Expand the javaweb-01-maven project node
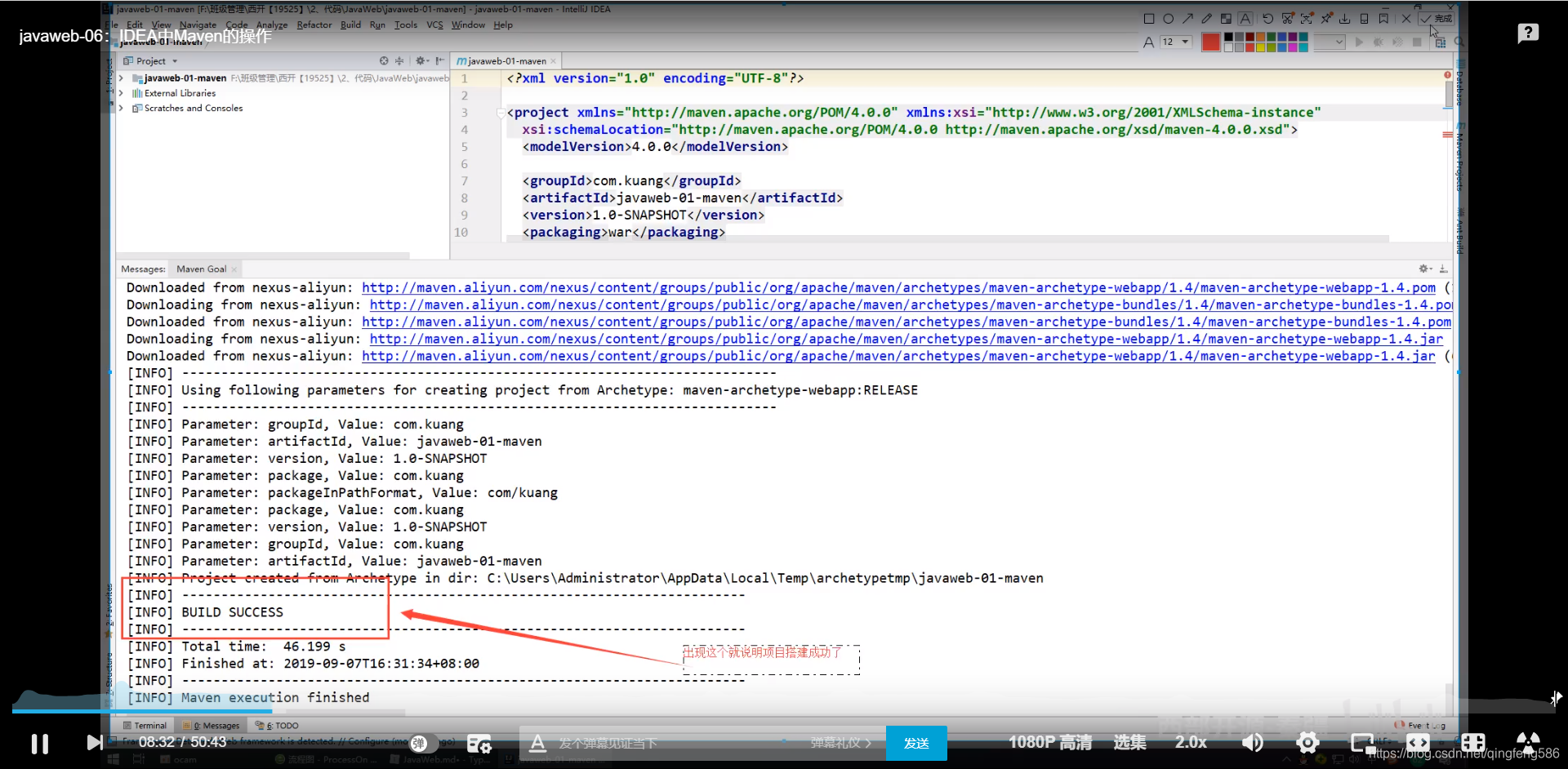 [122, 78]
